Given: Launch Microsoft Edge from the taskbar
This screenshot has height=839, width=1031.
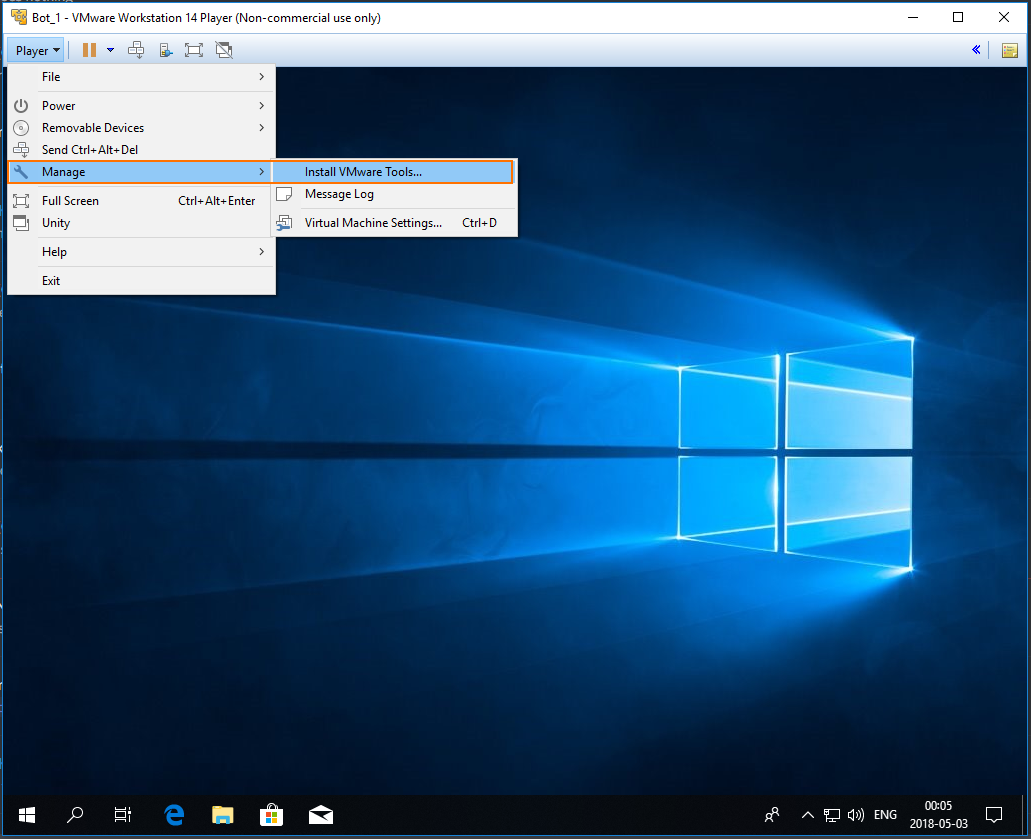Looking at the screenshot, I should click(174, 815).
